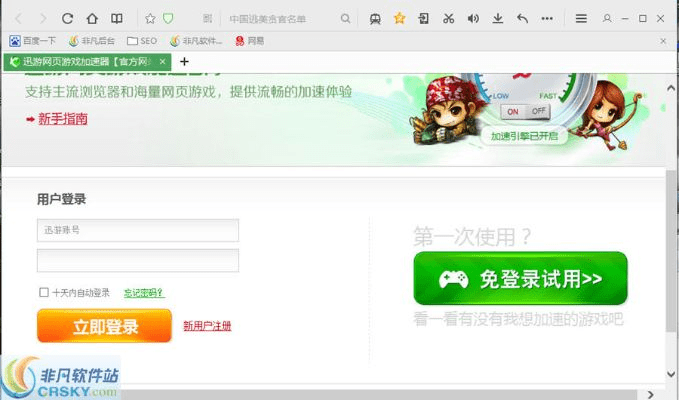
Task: Click the scissors screenshot tool icon
Action: point(448,18)
